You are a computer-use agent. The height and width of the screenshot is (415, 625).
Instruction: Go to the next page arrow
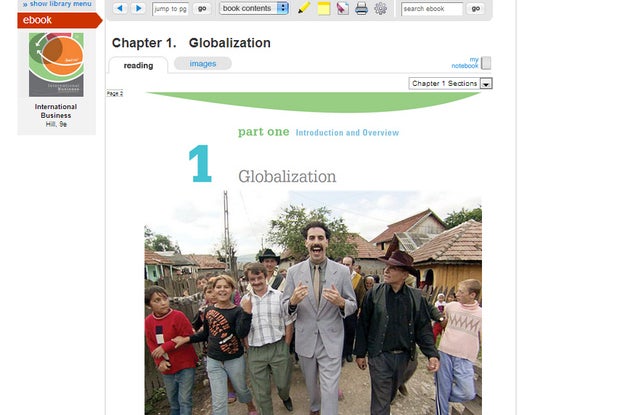pos(139,8)
